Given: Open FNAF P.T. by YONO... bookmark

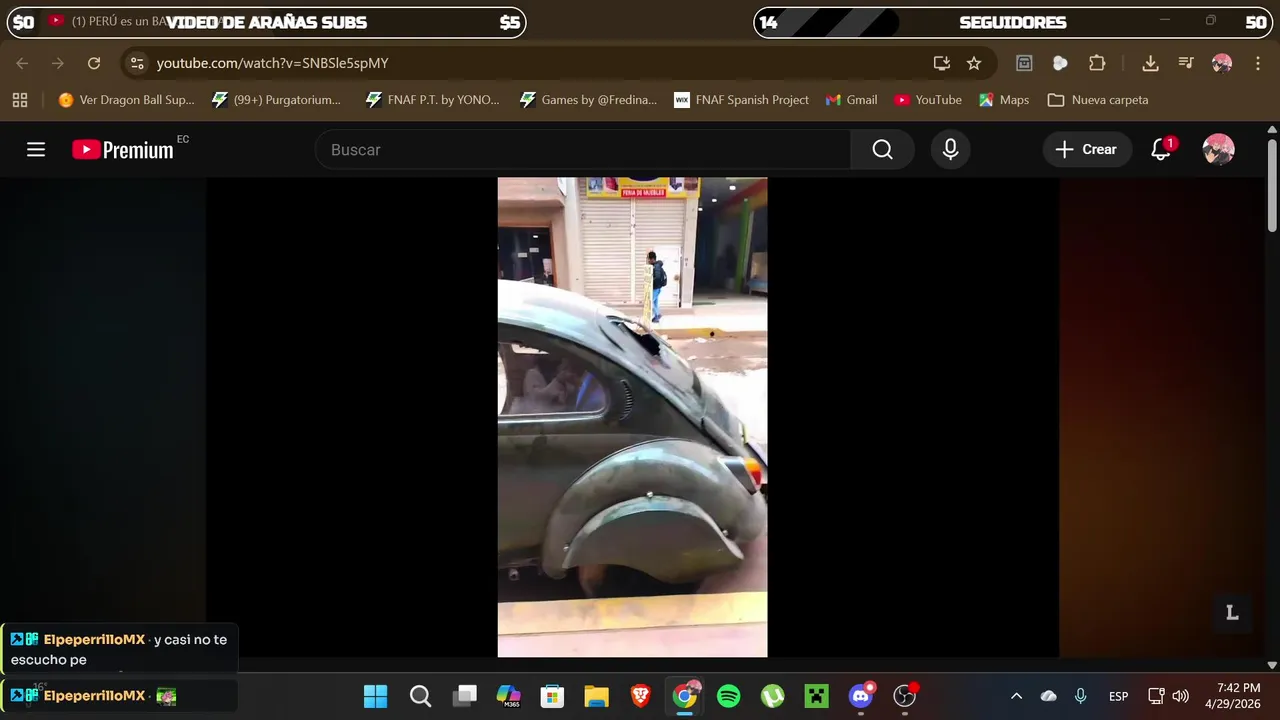Looking at the screenshot, I should (432, 100).
